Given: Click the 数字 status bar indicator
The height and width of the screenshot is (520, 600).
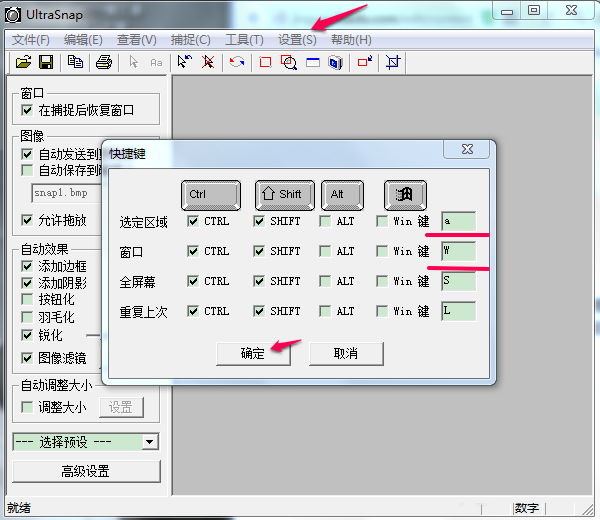Looking at the screenshot, I should click(527, 508).
